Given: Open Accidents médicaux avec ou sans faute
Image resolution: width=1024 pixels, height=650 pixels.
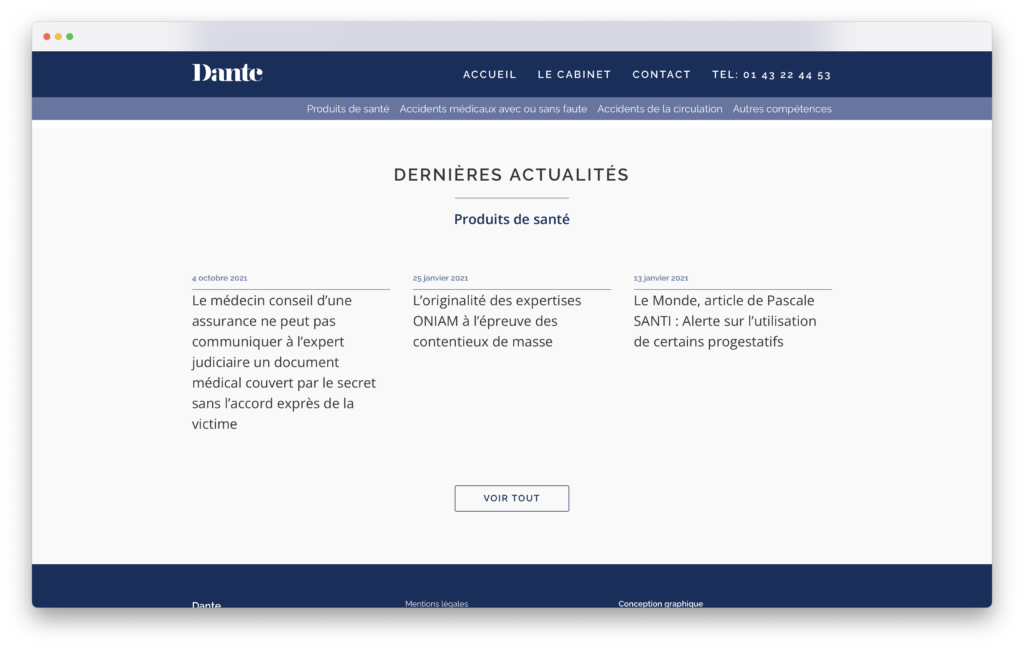Looking at the screenshot, I should (493, 109).
